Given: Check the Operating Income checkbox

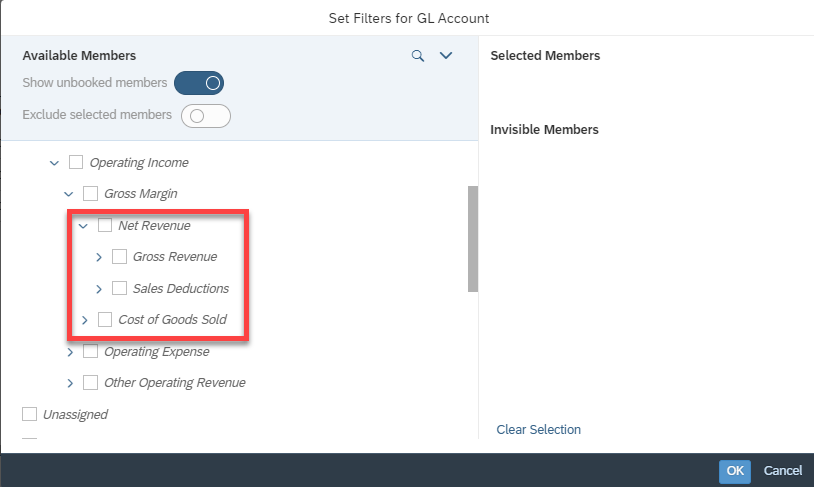Looking at the screenshot, I should pos(76,163).
